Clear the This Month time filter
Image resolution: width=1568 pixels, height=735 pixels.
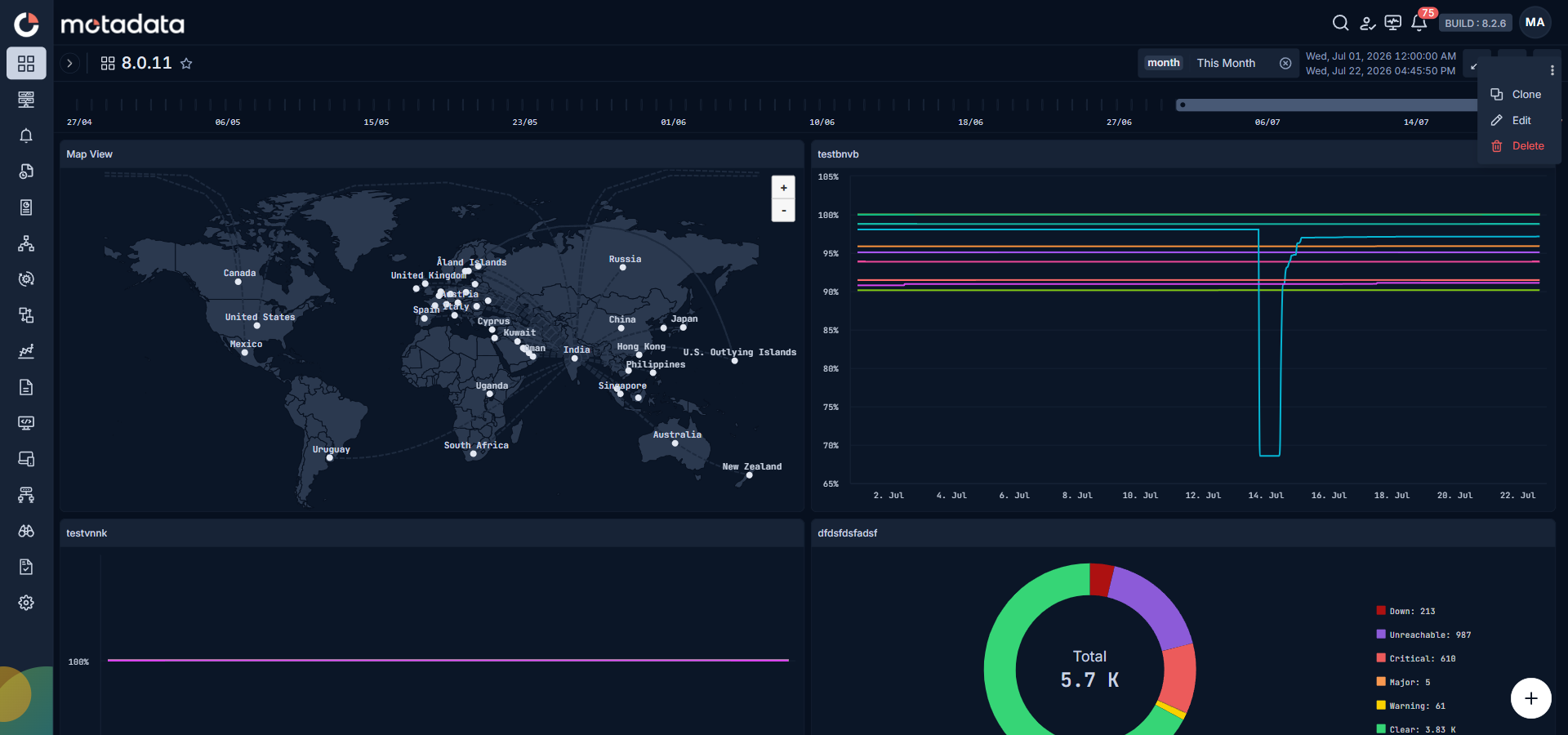[1285, 64]
